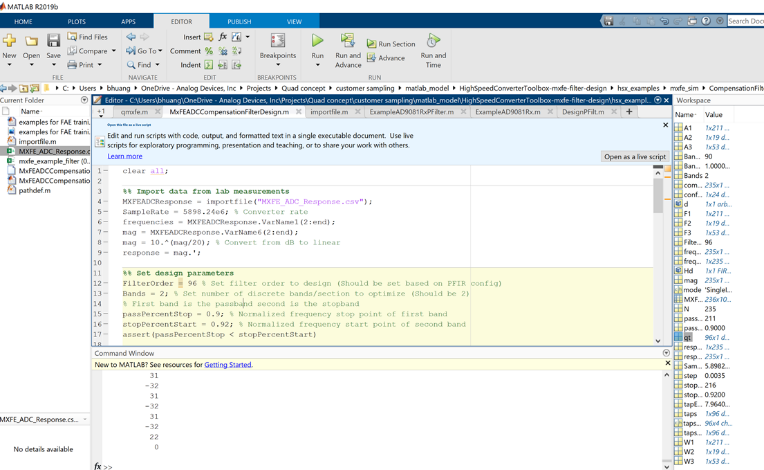Run the script with green Run arrow
Viewport: 764px width, 470px height.
click(x=317, y=41)
